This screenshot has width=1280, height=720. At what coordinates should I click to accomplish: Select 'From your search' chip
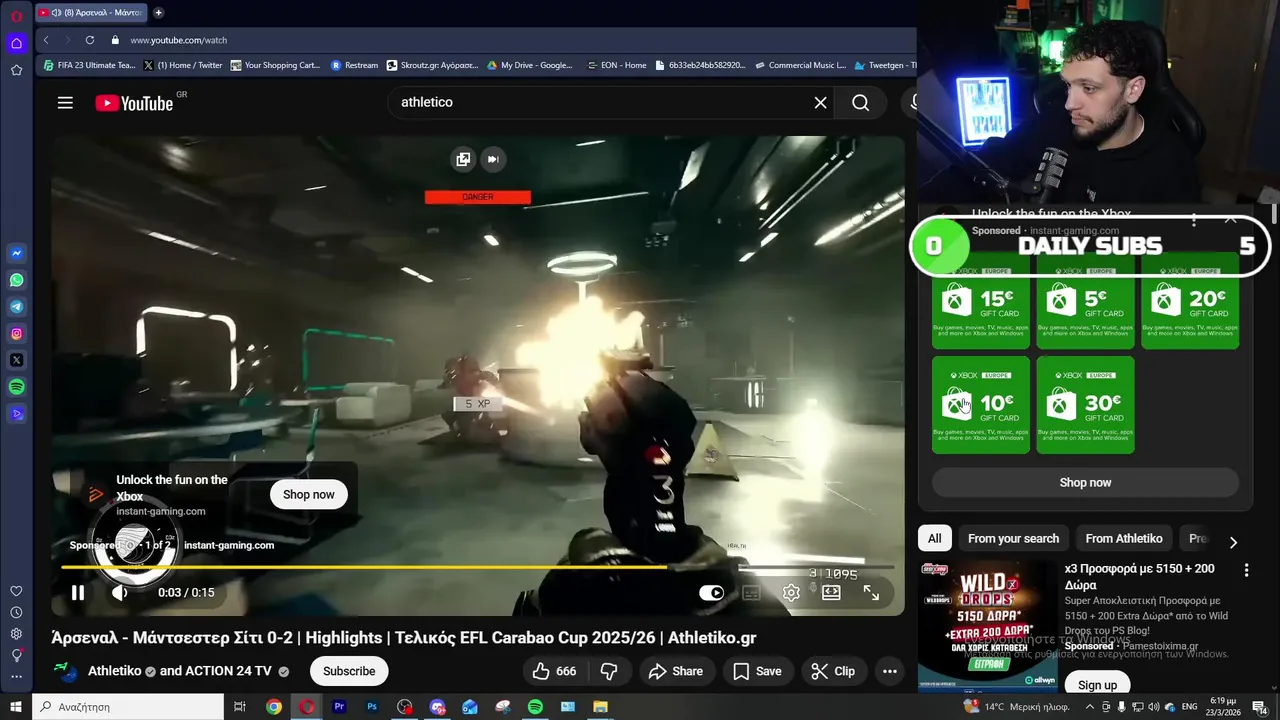click(1013, 538)
